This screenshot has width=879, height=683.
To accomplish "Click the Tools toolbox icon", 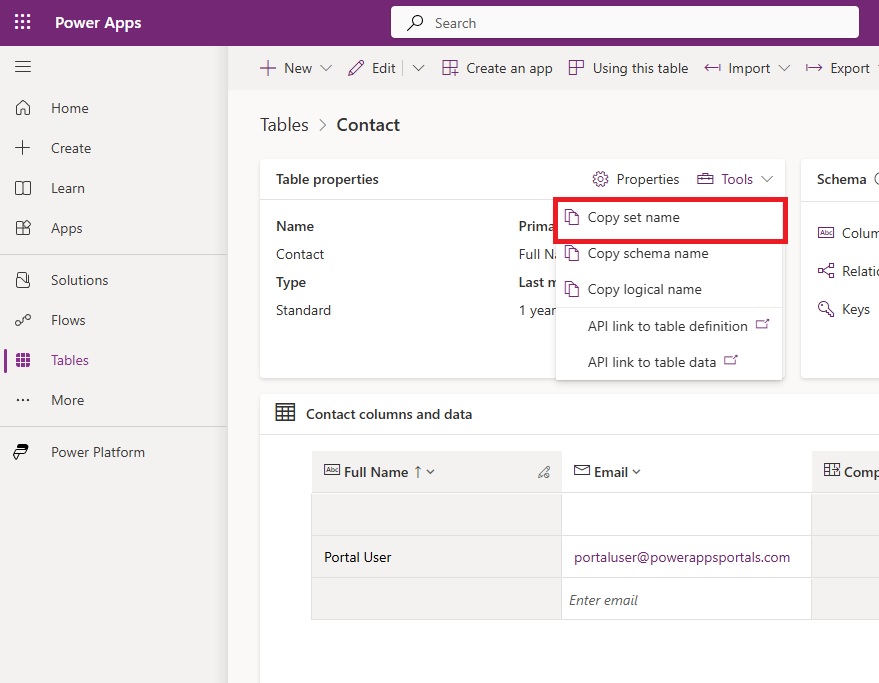I will pyautogui.click(x=705, y=179).
